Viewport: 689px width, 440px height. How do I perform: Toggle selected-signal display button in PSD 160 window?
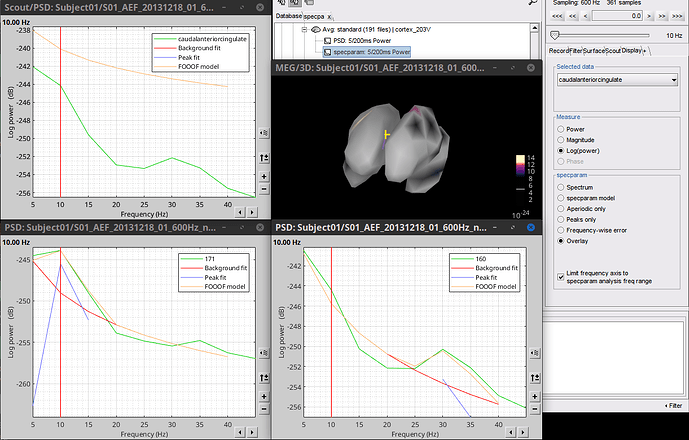[535, 353]
